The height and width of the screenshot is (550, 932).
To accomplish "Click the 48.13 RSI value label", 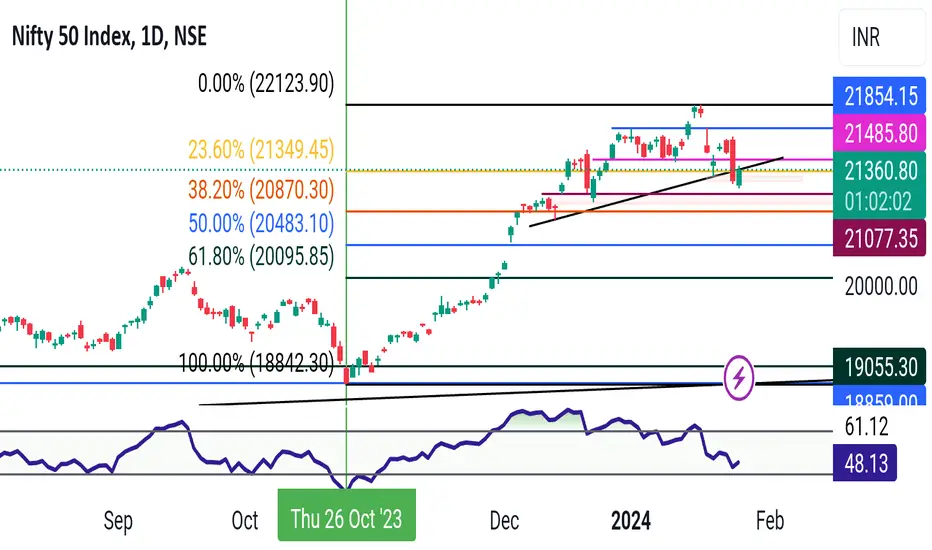I will 865,463.
